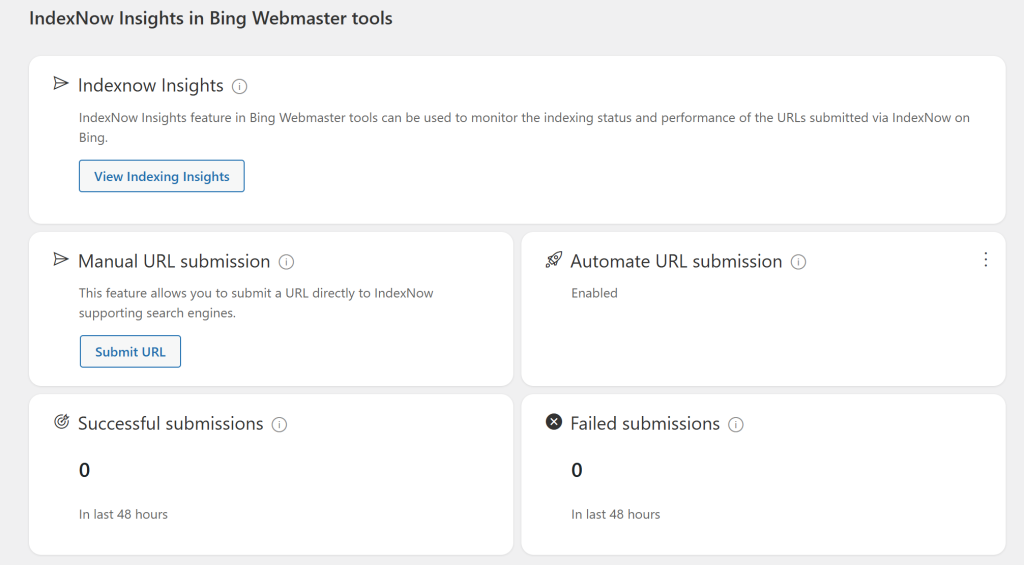
Task: Click paper plane icon beside Manual URL submission
Action: coord(61,259)
